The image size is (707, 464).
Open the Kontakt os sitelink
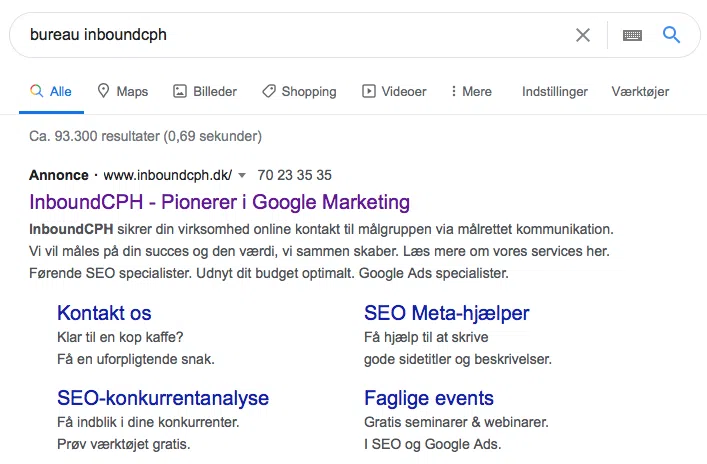104,313
